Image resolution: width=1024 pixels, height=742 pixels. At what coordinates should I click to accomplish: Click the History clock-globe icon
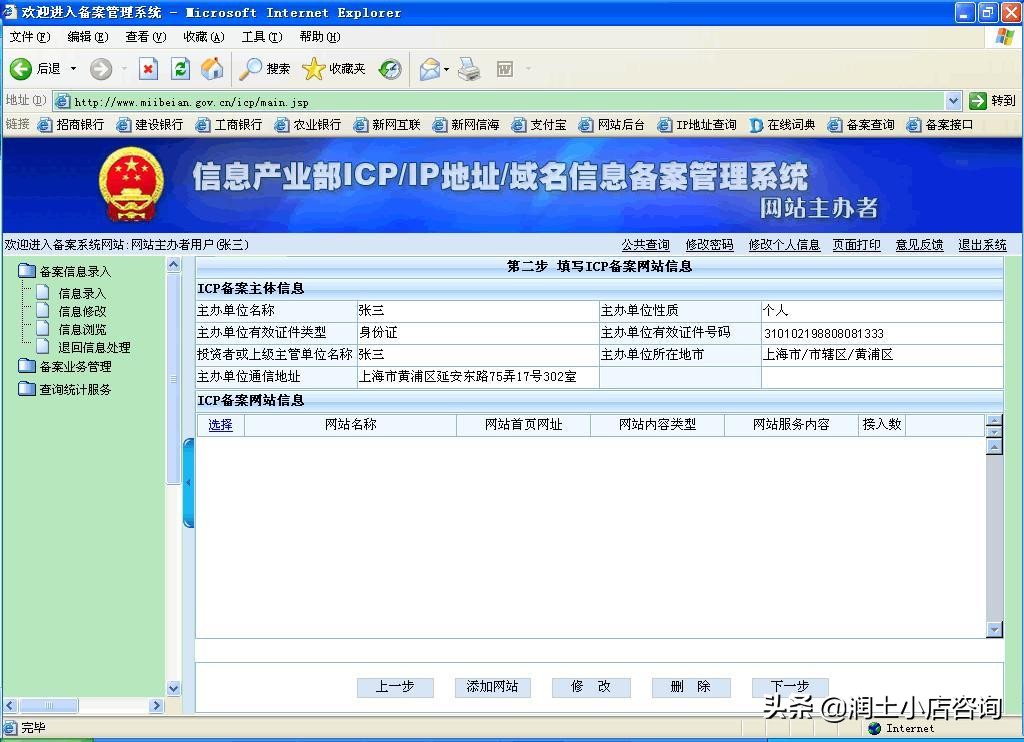(x=390, y=69)
